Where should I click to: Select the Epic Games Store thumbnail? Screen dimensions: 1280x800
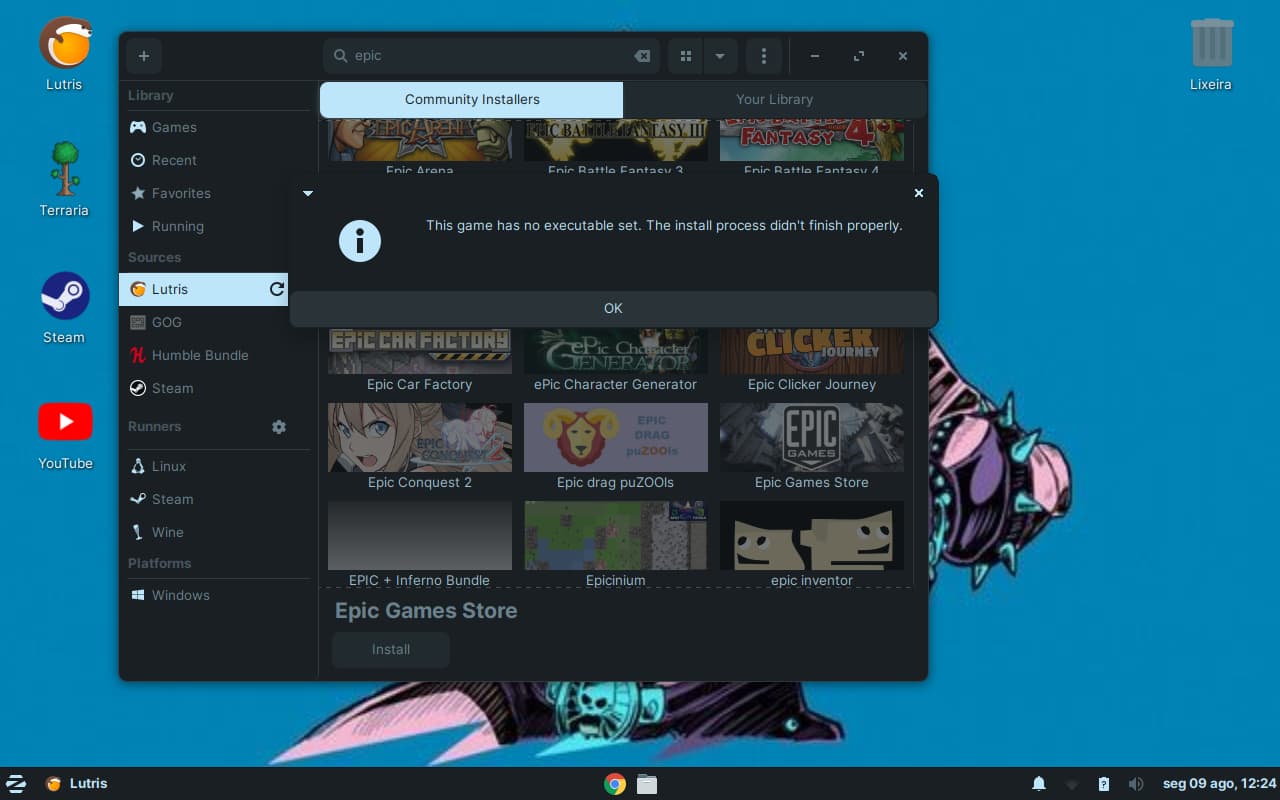[812, 437]
